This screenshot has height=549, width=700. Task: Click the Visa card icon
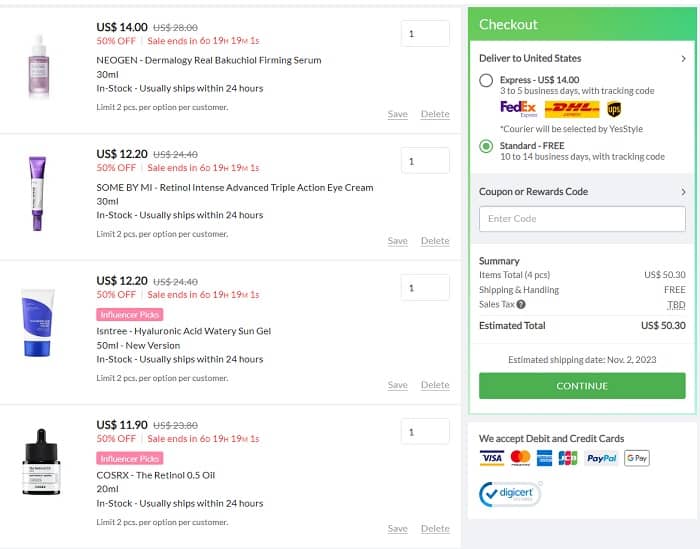(491, 458)
